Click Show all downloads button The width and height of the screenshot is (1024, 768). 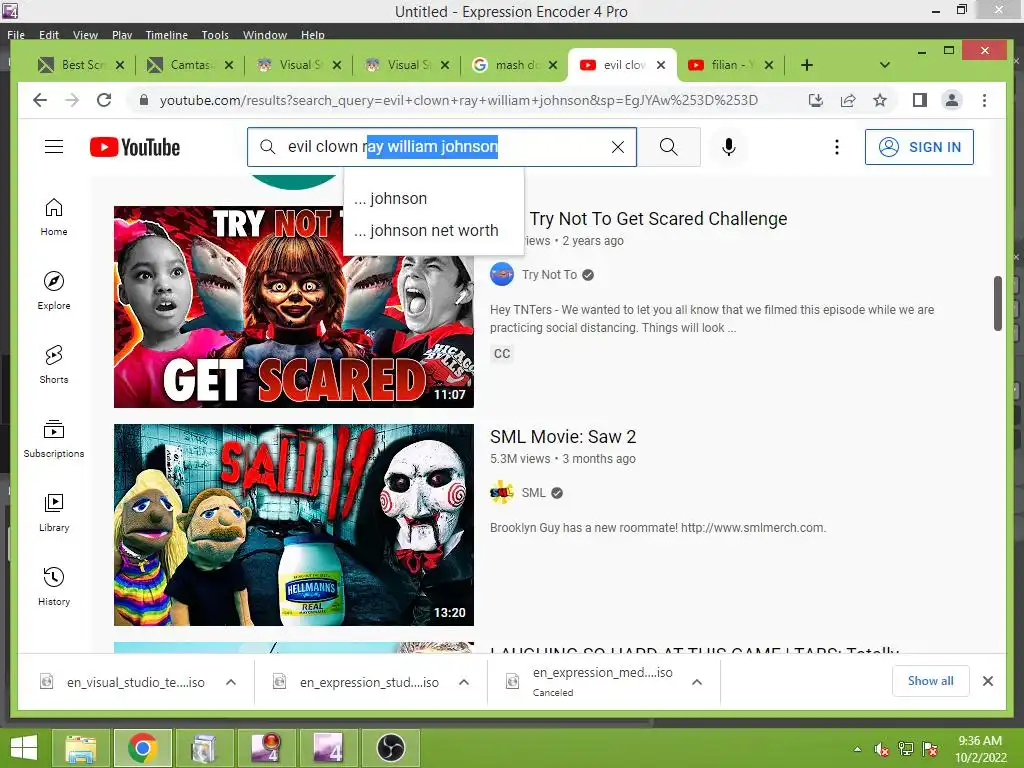pos(931,681)
